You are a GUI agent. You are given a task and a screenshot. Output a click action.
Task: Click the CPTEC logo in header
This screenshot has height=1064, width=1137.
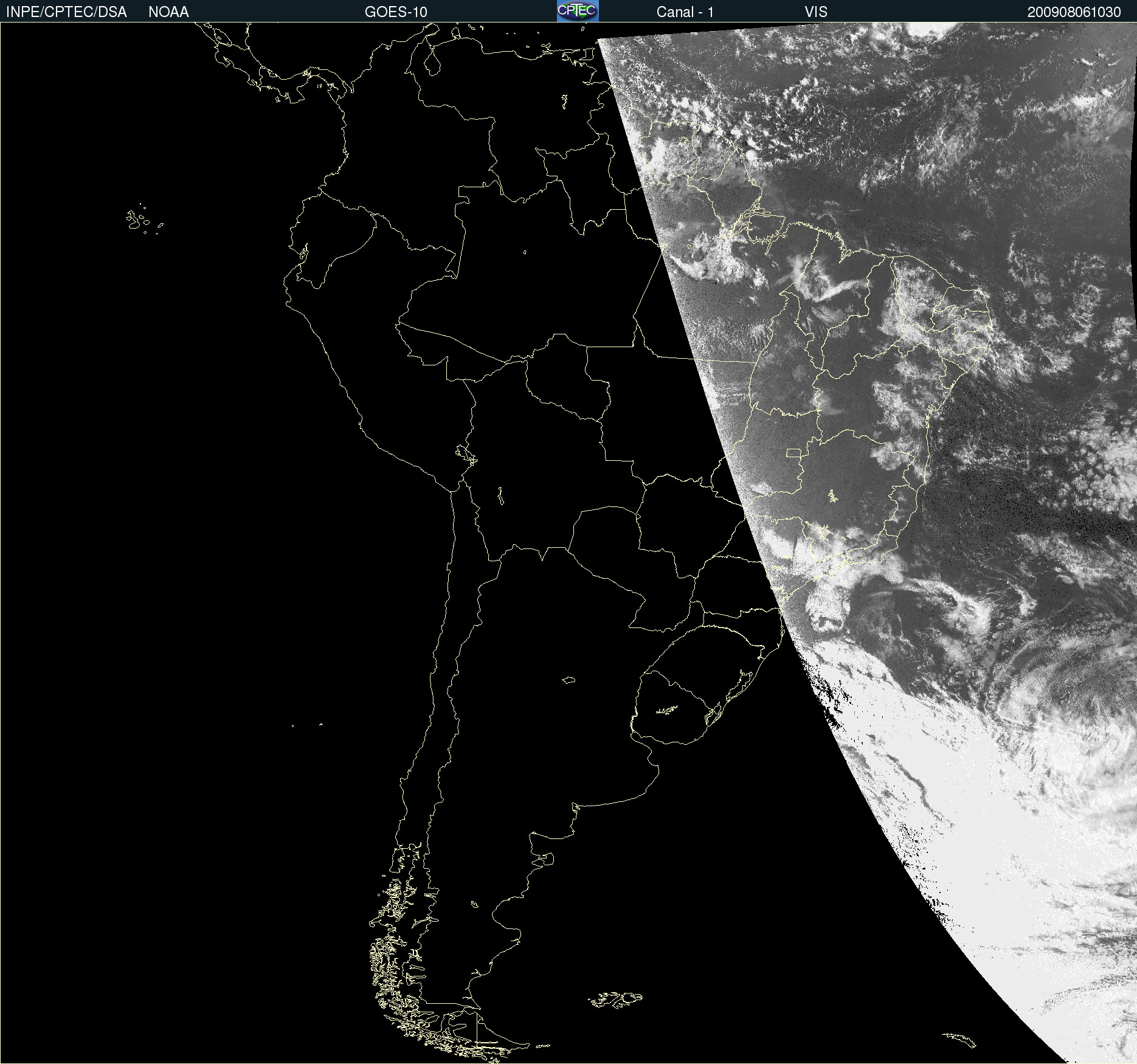coord(578,11)
